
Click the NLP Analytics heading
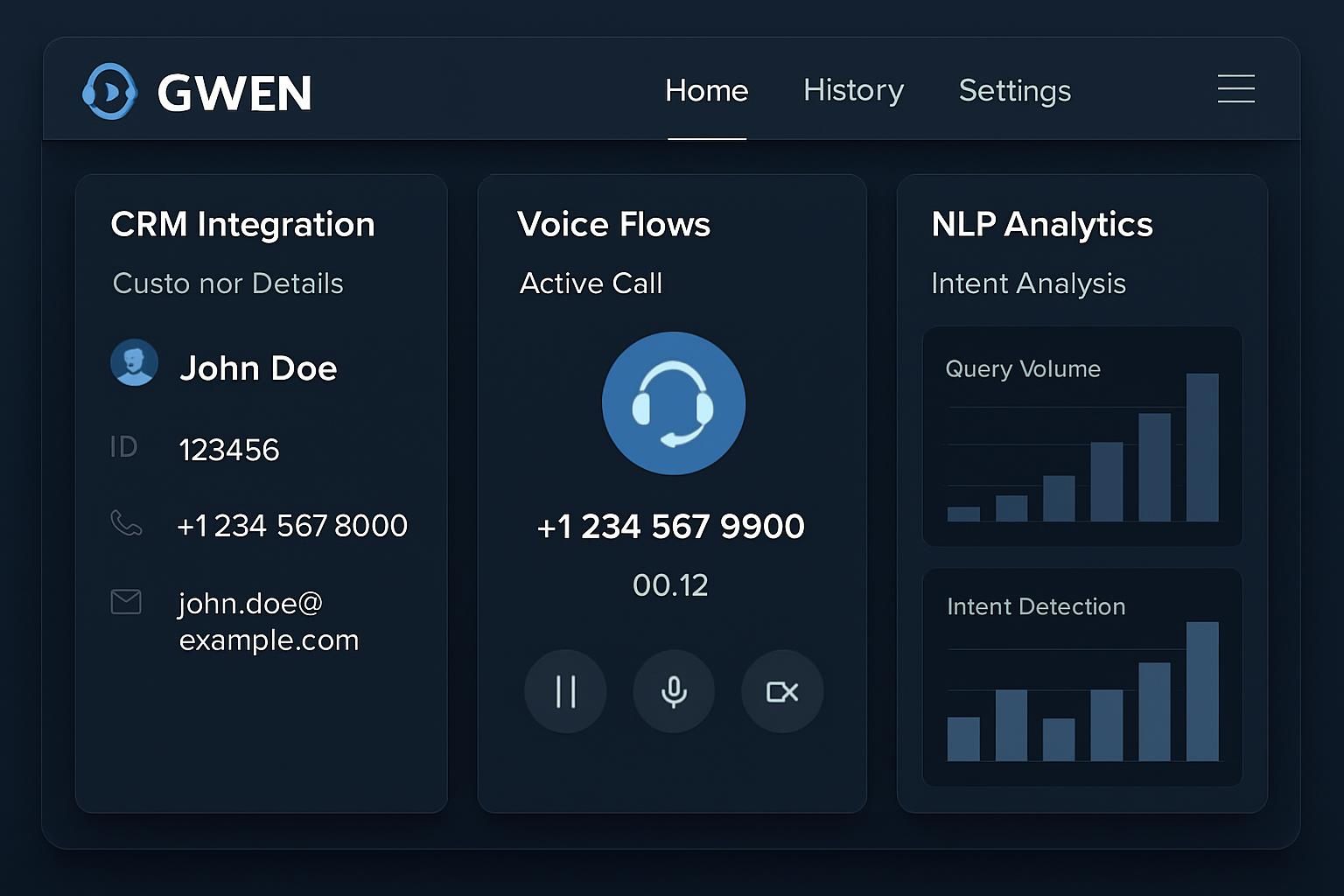tap(1042, 225)
